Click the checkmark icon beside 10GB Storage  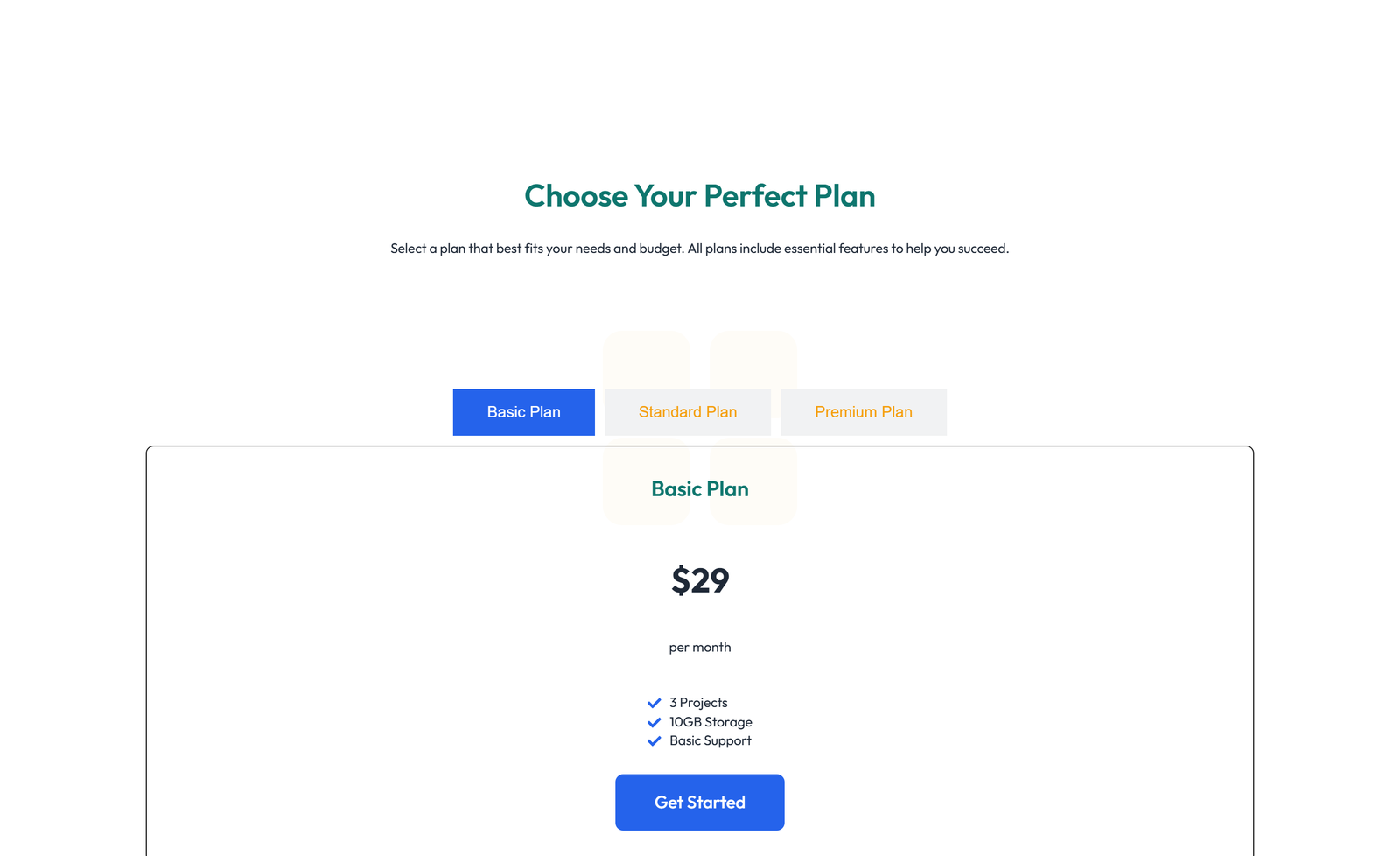point(654,722)
